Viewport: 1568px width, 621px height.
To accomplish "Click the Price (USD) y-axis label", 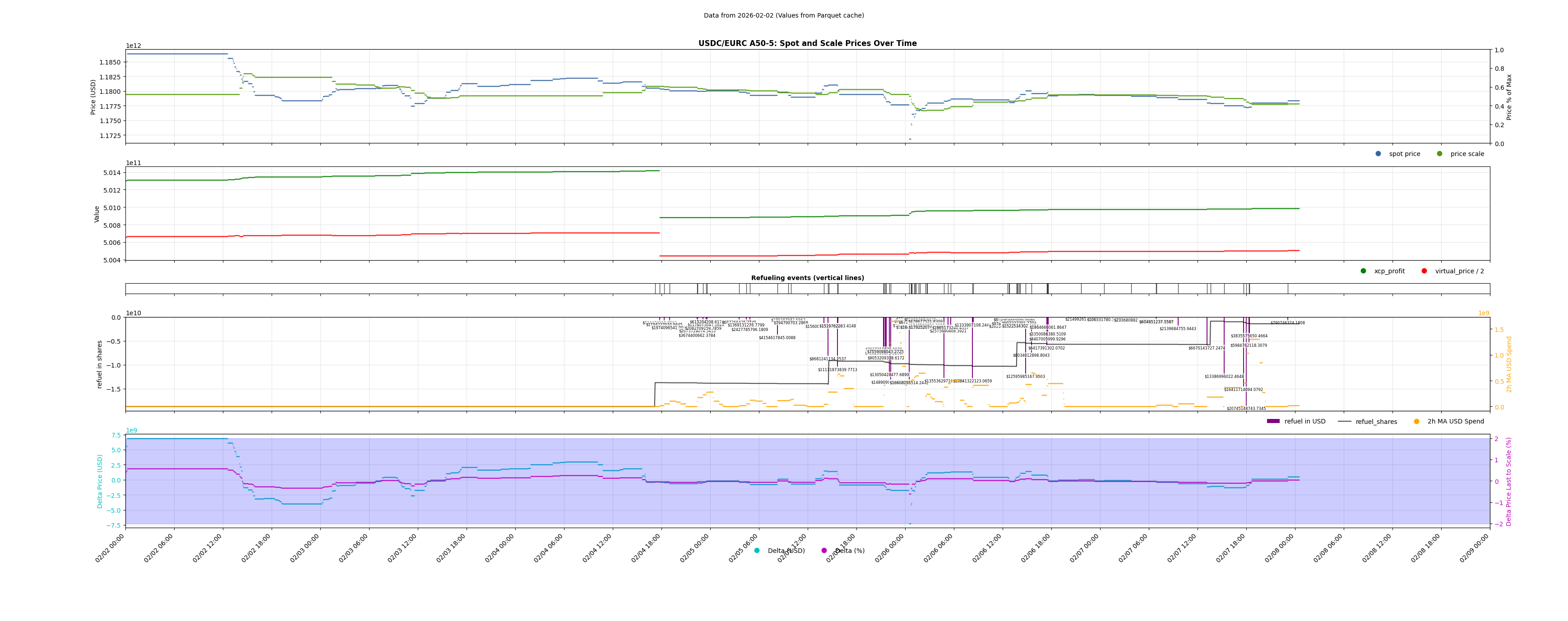I will pyautogui.click(x=93, y=97).
